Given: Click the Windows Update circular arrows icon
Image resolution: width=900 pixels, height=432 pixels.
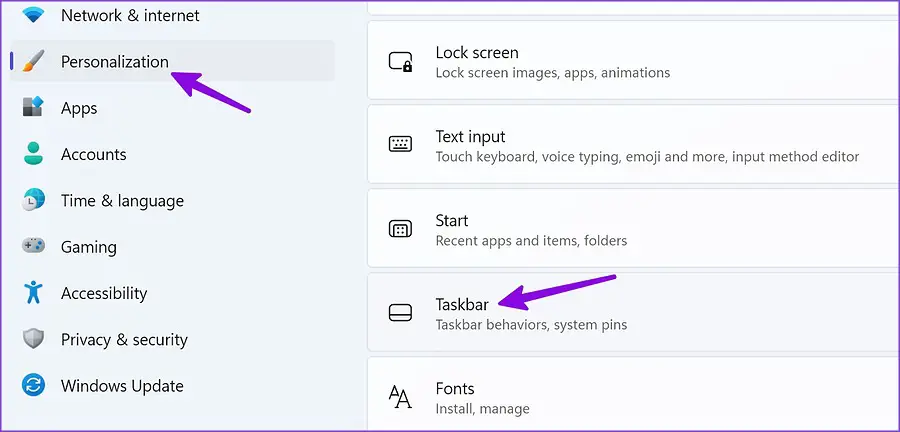Looking at the screenshot, I should pyautogui.click(x=33, y=386).
